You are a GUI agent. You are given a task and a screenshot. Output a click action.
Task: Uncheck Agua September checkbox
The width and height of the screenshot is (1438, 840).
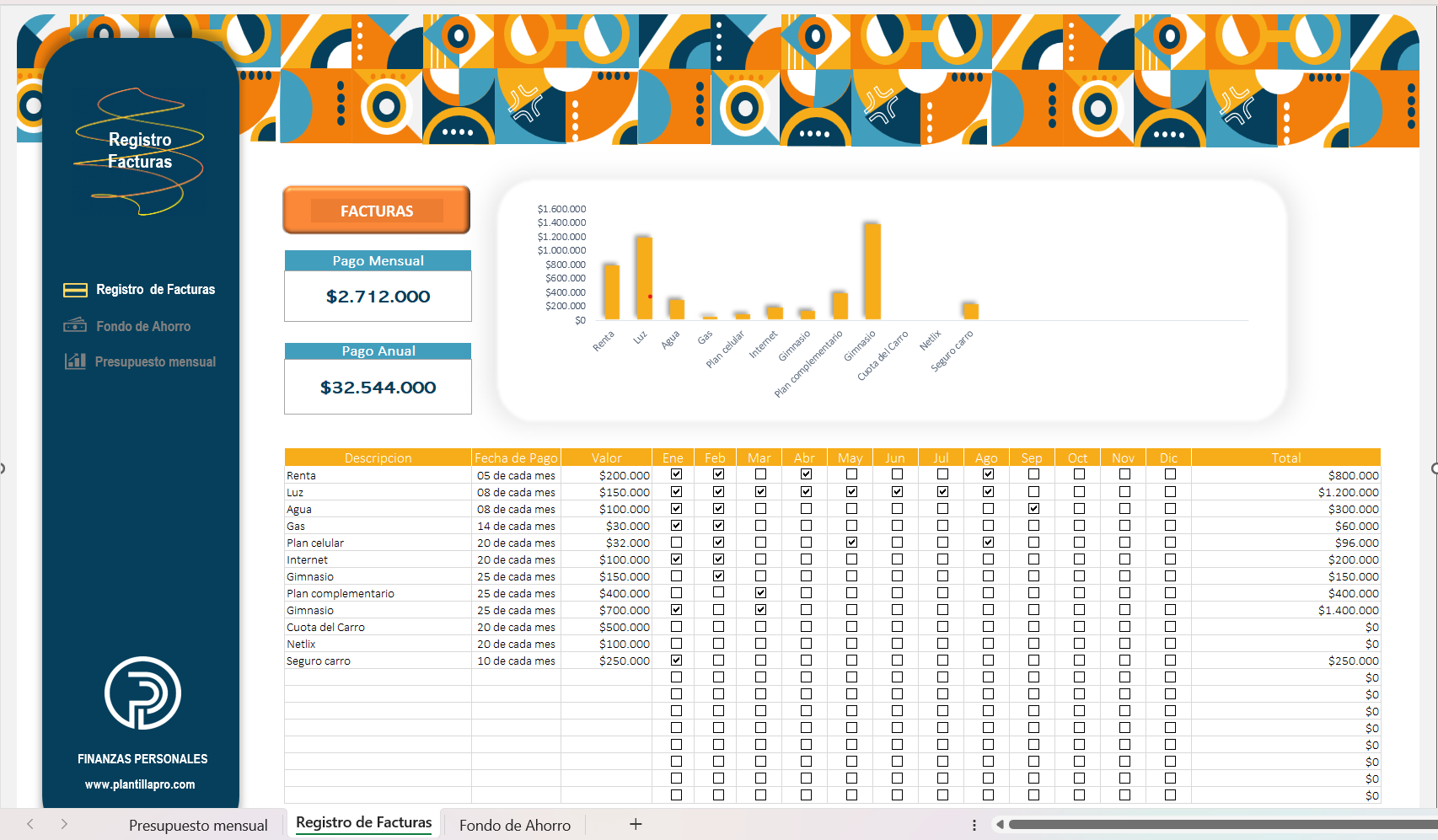[x=1033, y=508]
